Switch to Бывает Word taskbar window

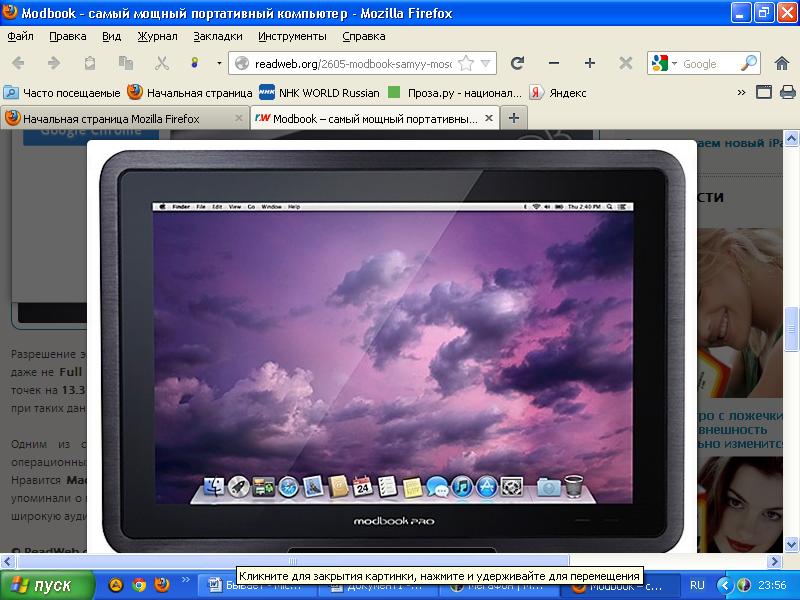(258, 585)
